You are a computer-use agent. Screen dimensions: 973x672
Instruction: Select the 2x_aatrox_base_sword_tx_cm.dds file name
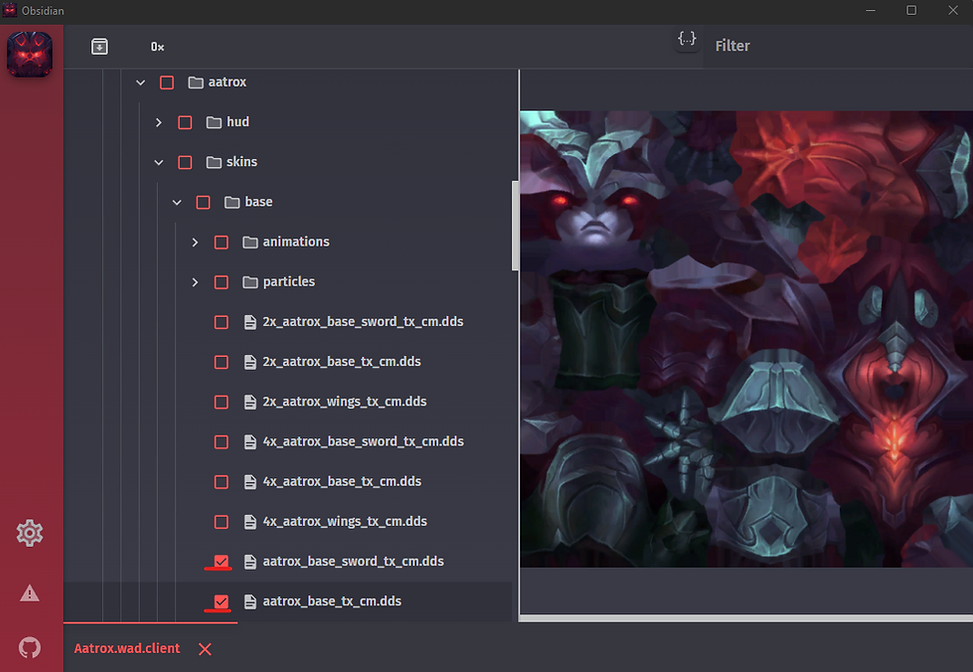coord(363,321)
